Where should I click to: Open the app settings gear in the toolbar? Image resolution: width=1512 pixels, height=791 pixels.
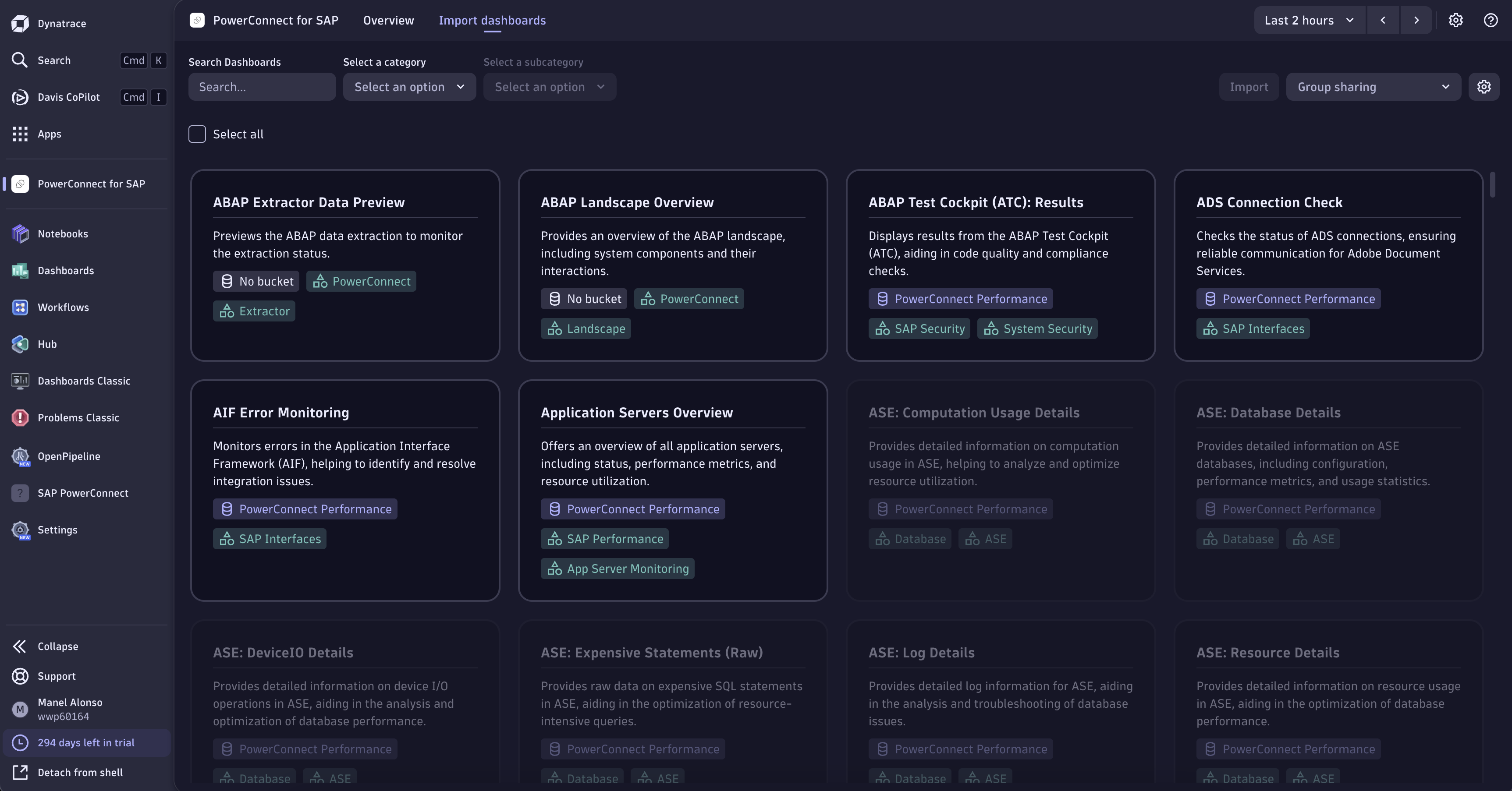point(1455,20)
